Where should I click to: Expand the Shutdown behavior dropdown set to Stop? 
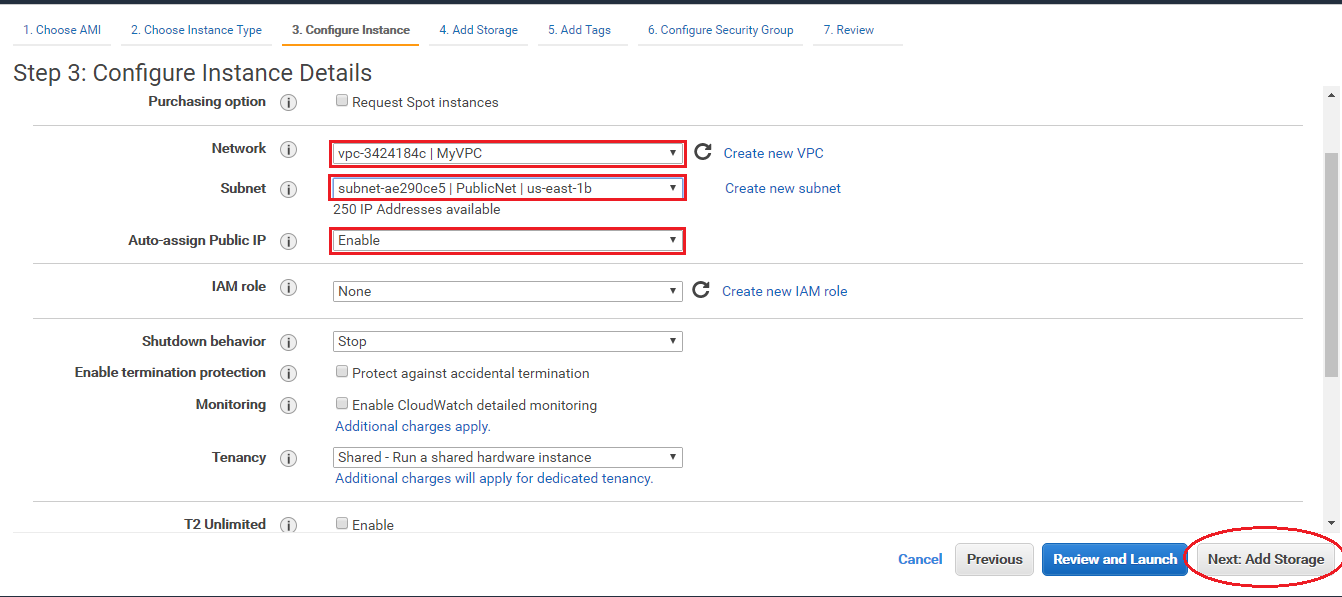click(508, 341)
